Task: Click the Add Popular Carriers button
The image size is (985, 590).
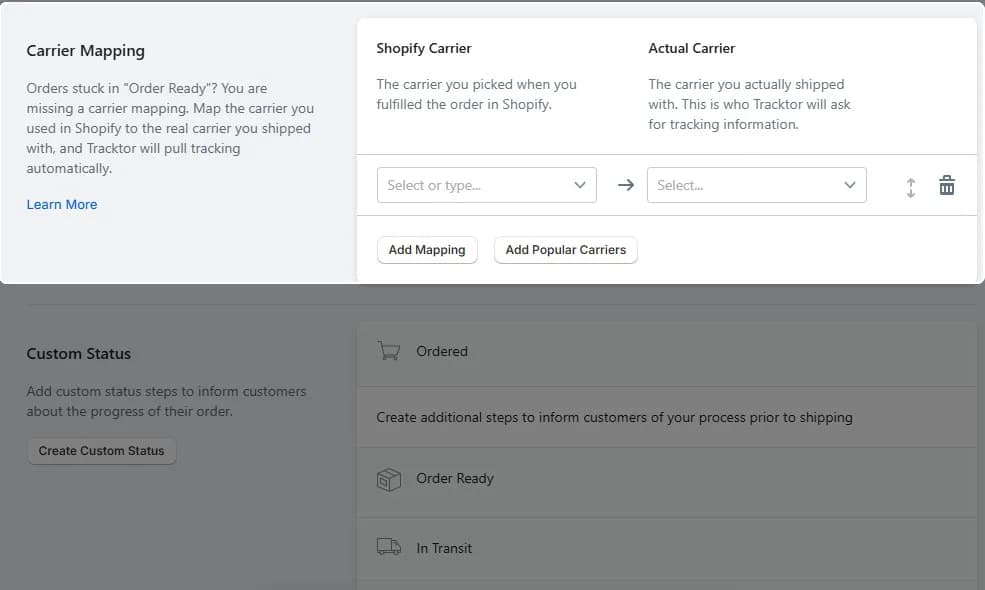Action: [x=566, y=250]
